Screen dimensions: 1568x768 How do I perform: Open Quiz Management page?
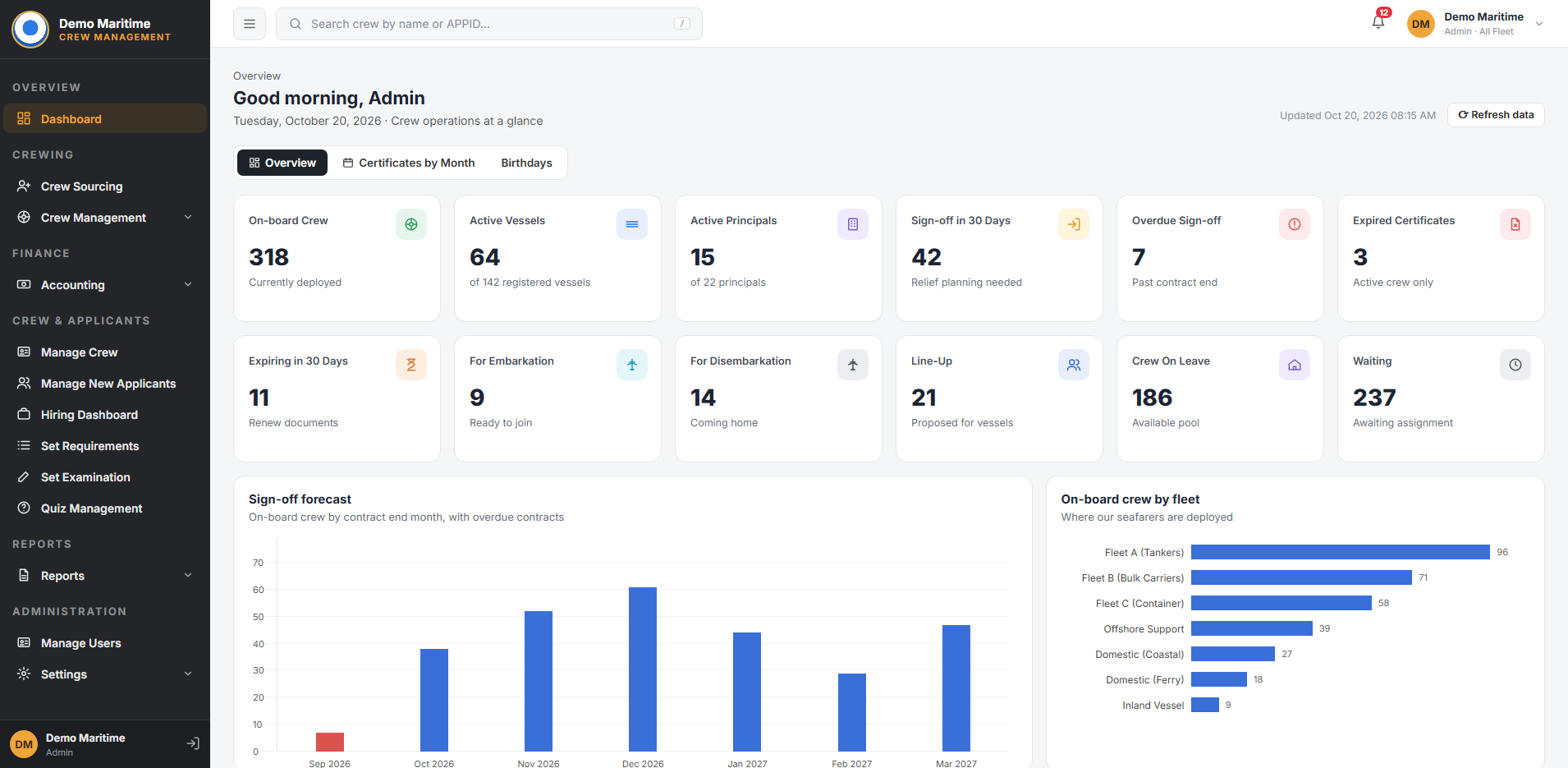[105, 508]
